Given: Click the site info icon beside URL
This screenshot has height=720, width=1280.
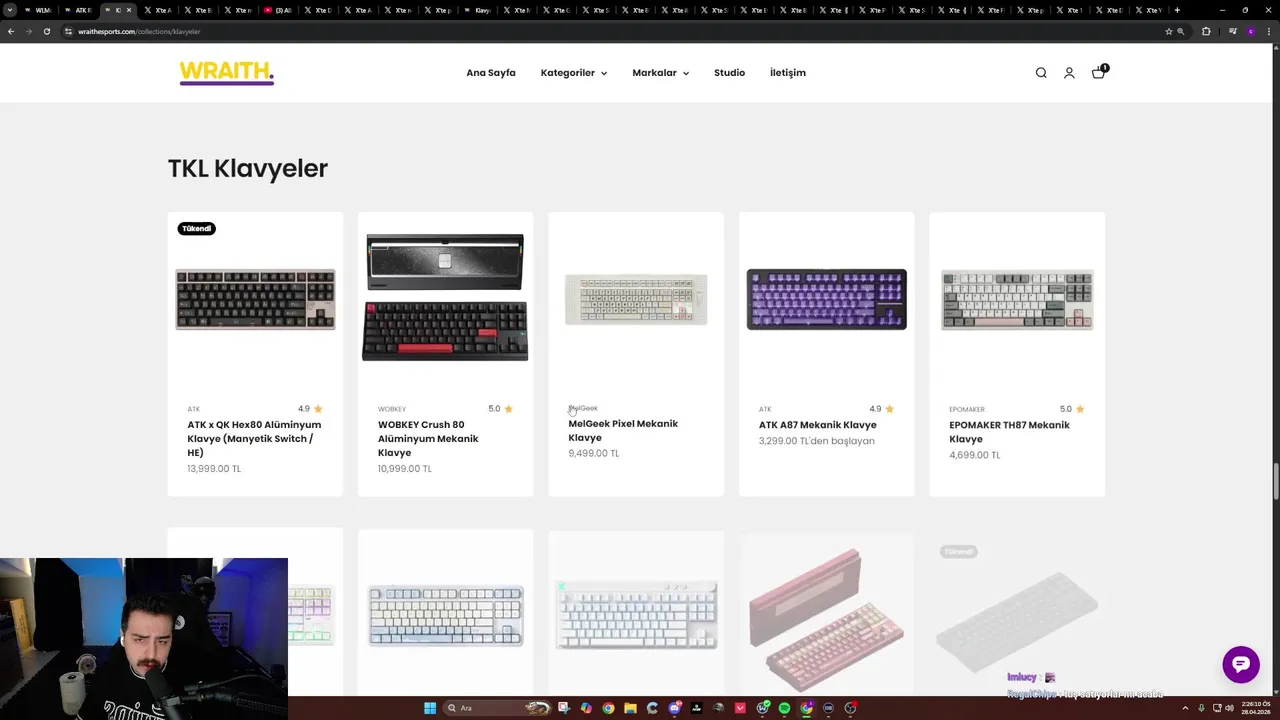Looking at the screenshot, I should click(68, 31).
